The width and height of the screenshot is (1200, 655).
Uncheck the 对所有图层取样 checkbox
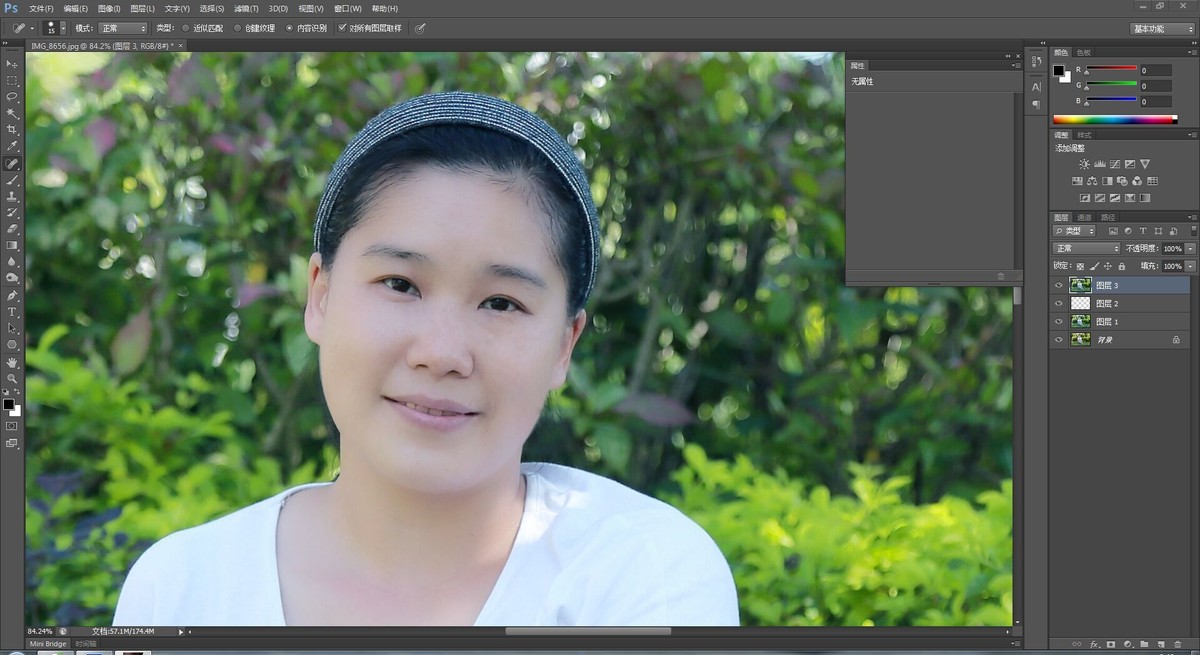pyautogui.click(x=343, y=28)
